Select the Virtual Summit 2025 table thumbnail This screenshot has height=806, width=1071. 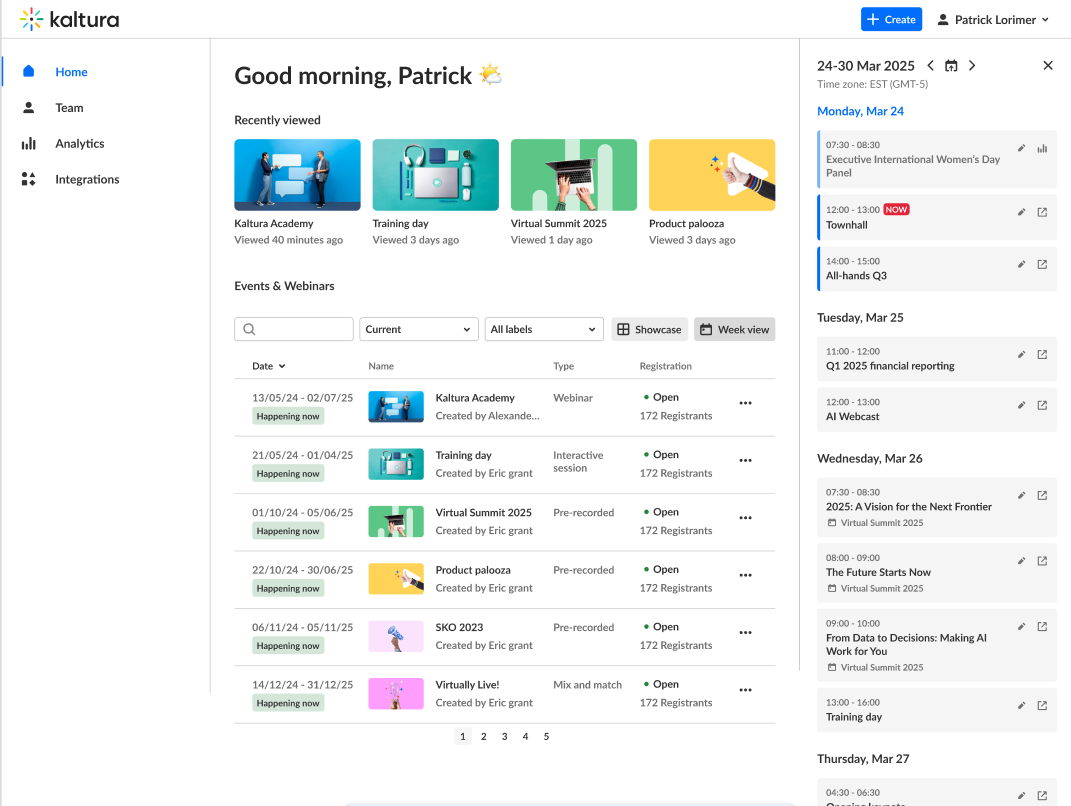[396, 521]
